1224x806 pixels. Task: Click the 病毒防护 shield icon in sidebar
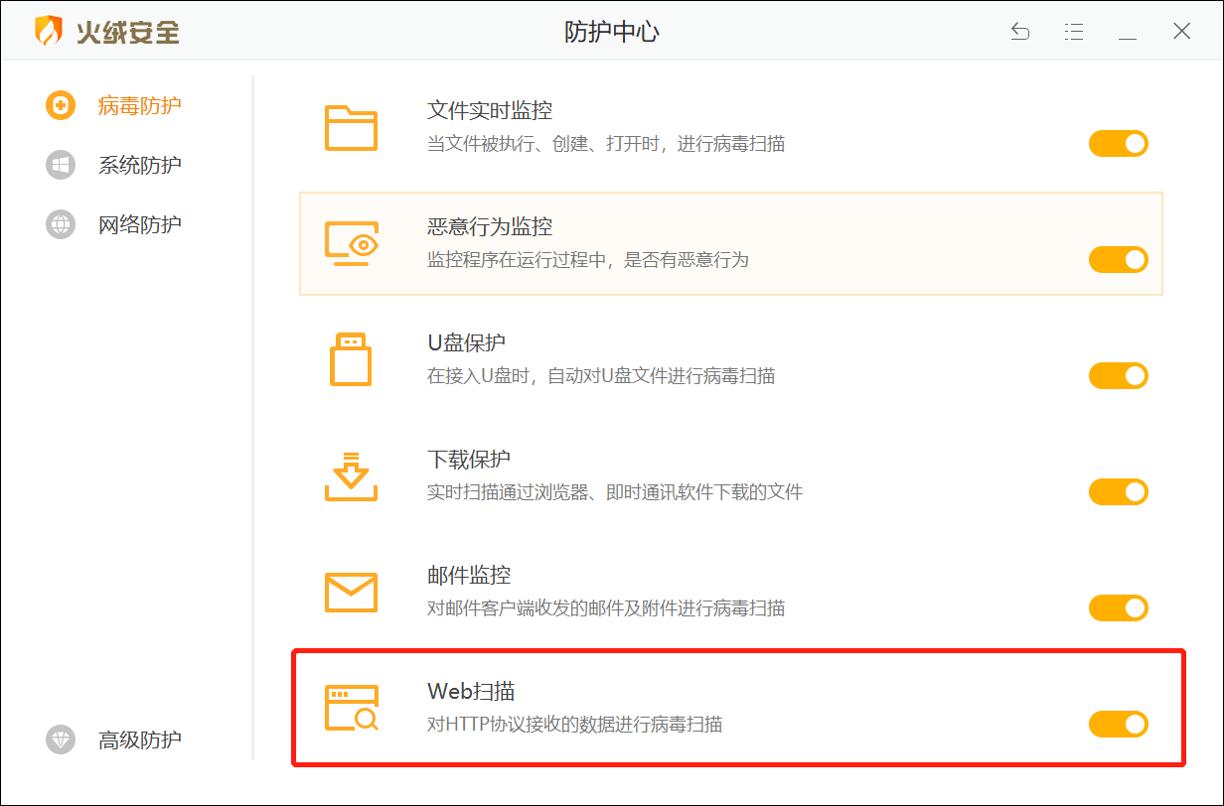tap(59, 106)
